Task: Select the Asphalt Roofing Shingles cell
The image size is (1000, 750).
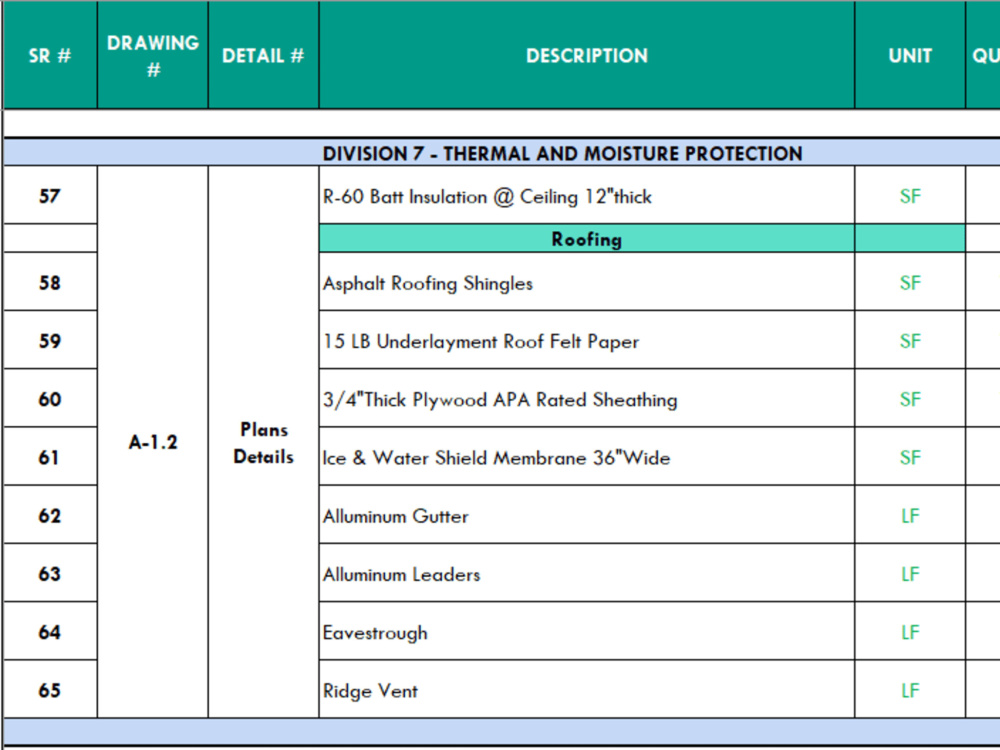Action: click(587, 283)
